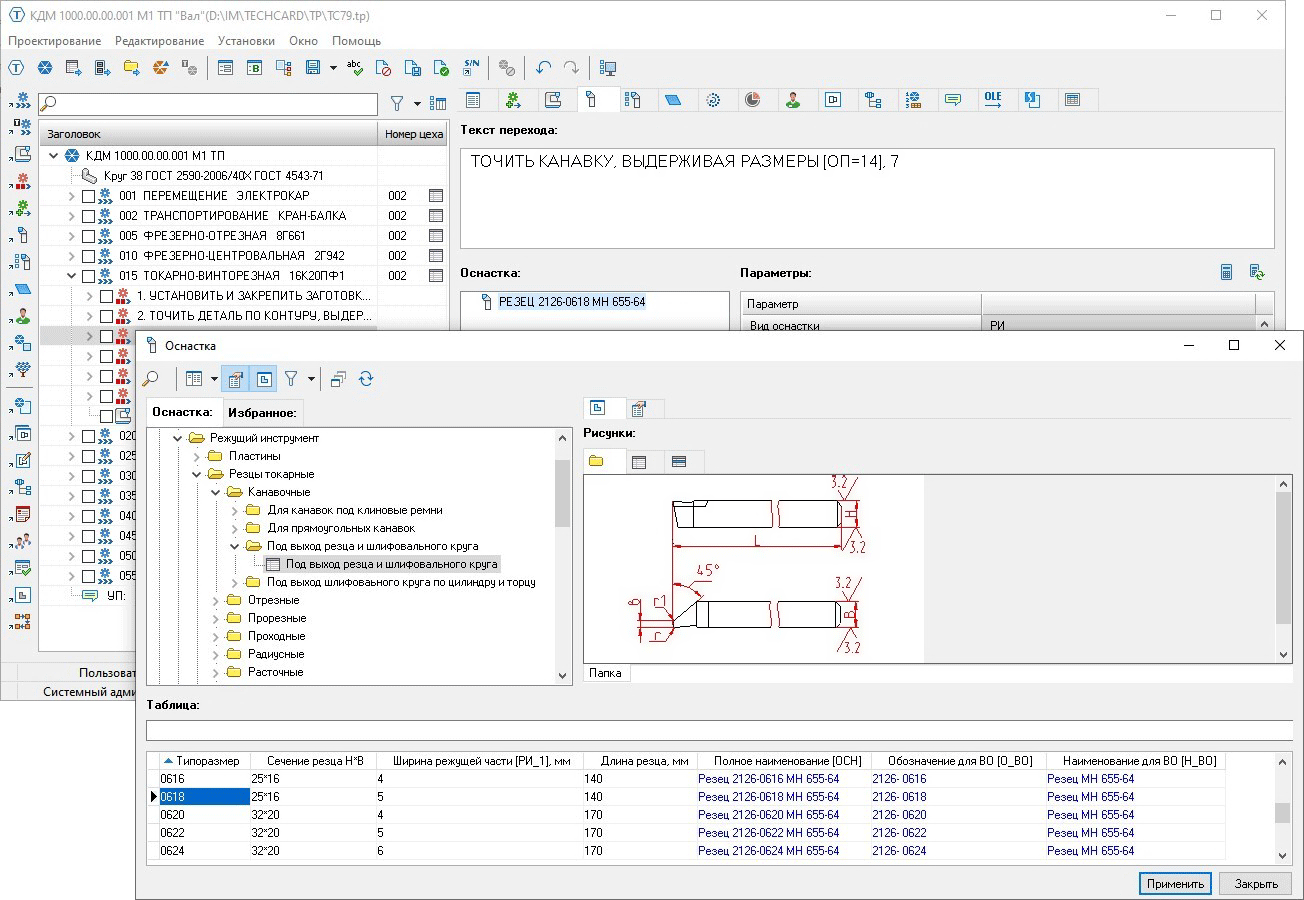Viewport: 1304px width, 900px height.
Task: Open the Редактирование menu
Action: 159,41
